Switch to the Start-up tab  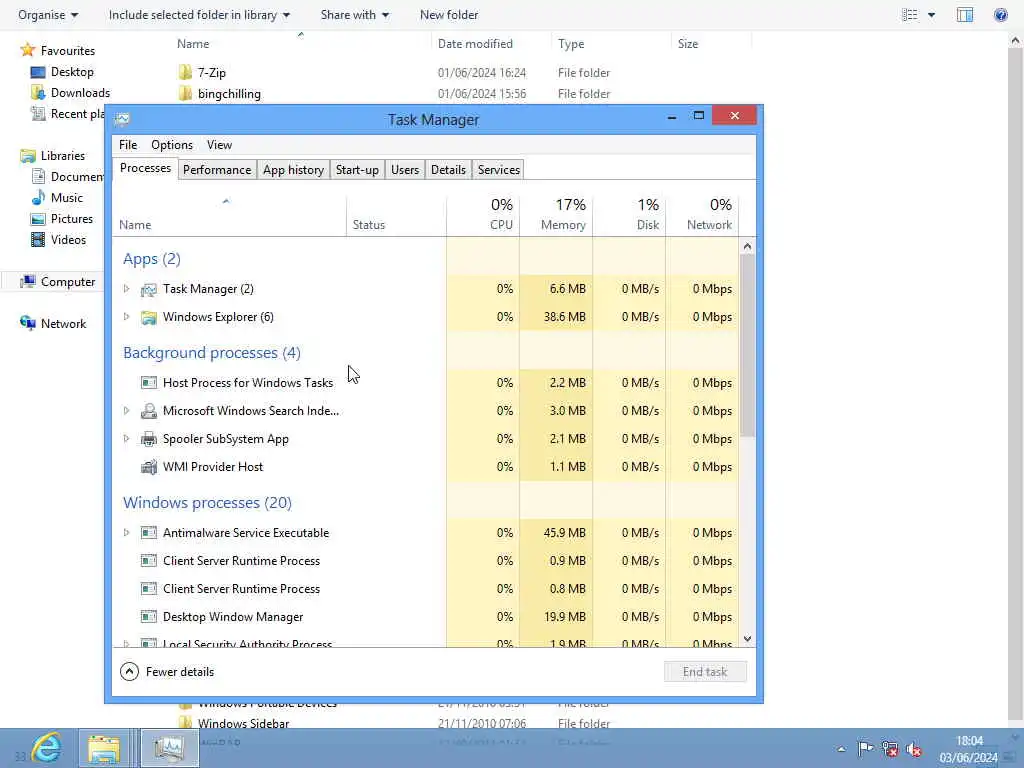pos(357,170)
